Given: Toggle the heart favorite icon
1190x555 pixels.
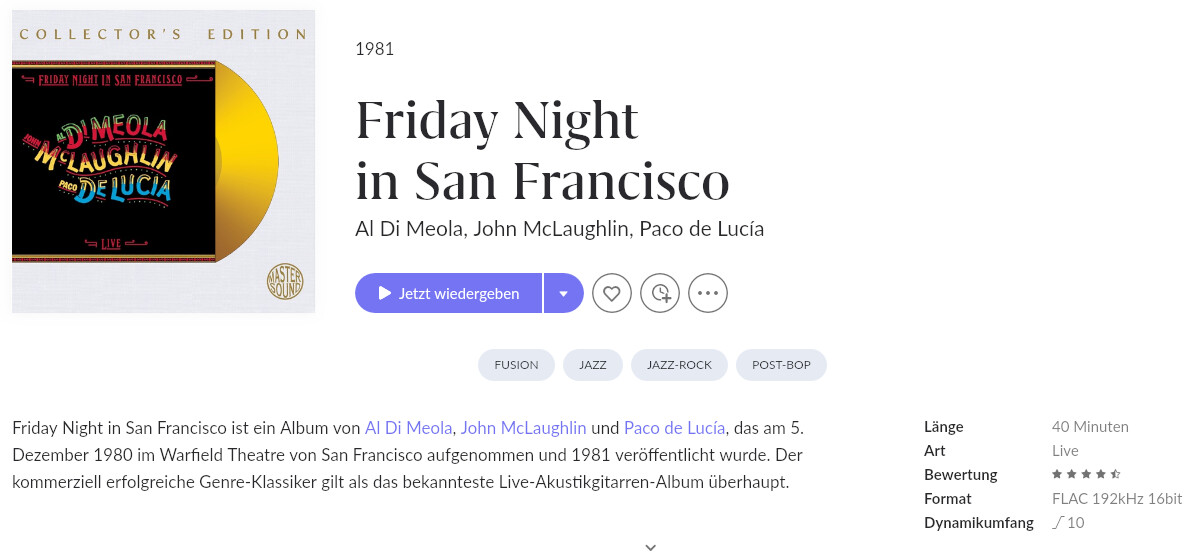Looking at the screenshot, I should (612, 293).
